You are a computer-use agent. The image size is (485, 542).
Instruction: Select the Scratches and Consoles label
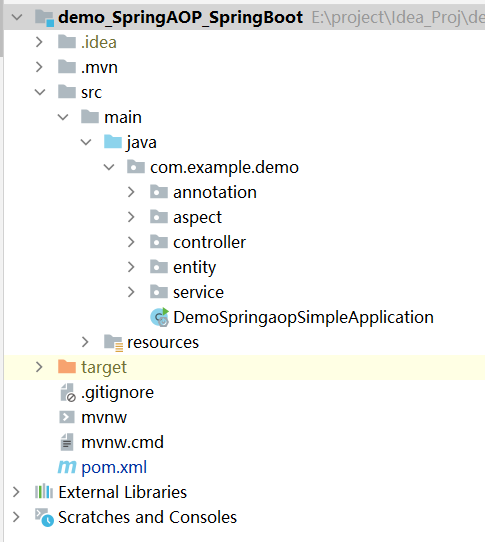pyautogui.click(x=148, y=517)
